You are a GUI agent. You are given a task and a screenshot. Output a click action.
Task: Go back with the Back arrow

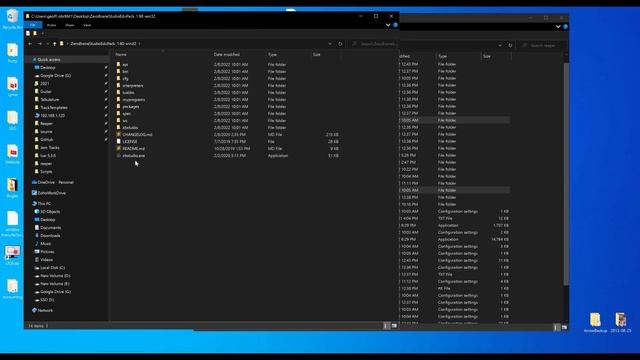[30, 44]
